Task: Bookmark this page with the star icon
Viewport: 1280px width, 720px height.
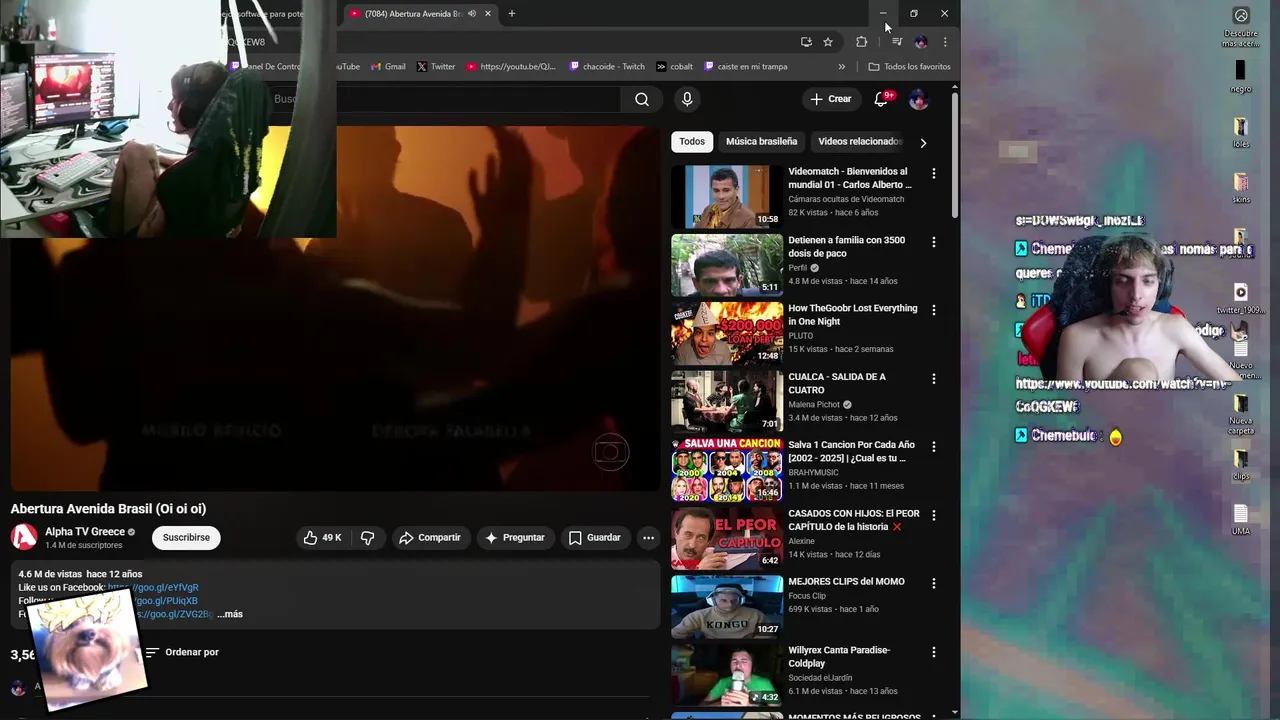Action: (x=828, y=42)
